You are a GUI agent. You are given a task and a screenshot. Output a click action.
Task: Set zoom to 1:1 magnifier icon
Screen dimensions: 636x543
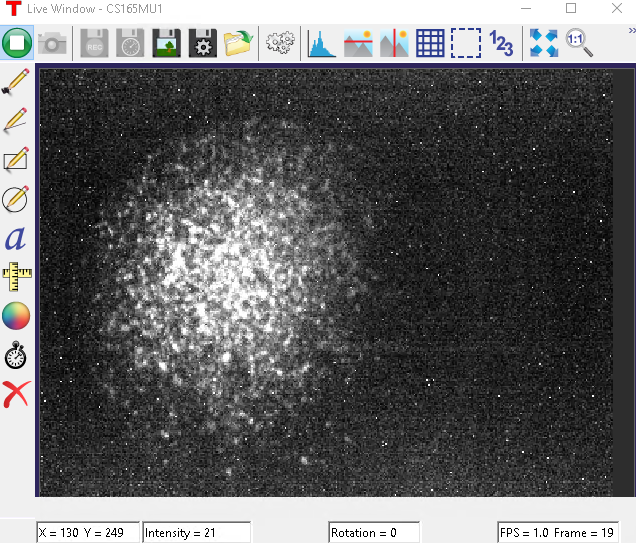tap(579, 43)
